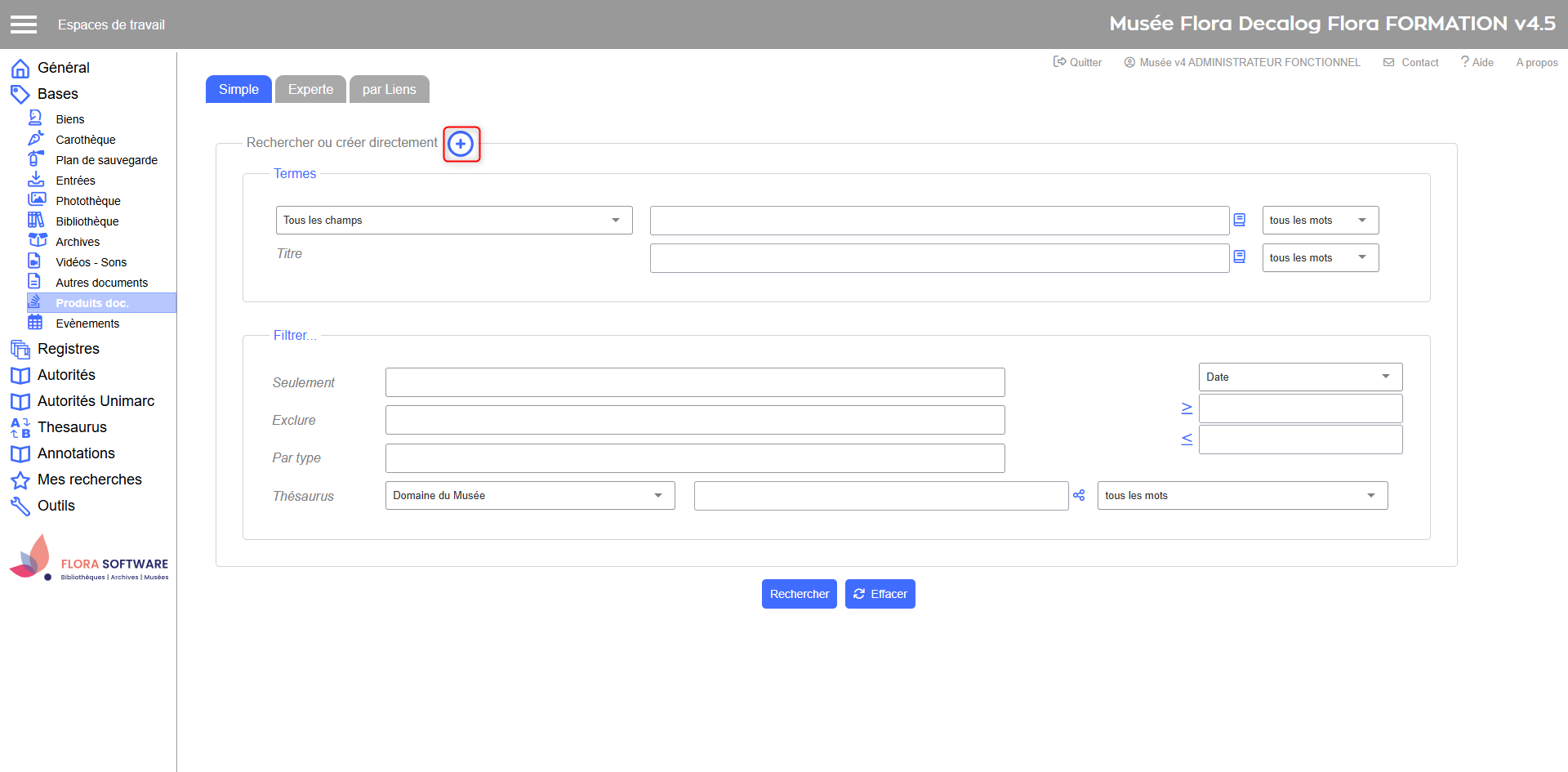Click the hamburger menu icon
This screenshot has height=772, width=1568.
(24, 25)
